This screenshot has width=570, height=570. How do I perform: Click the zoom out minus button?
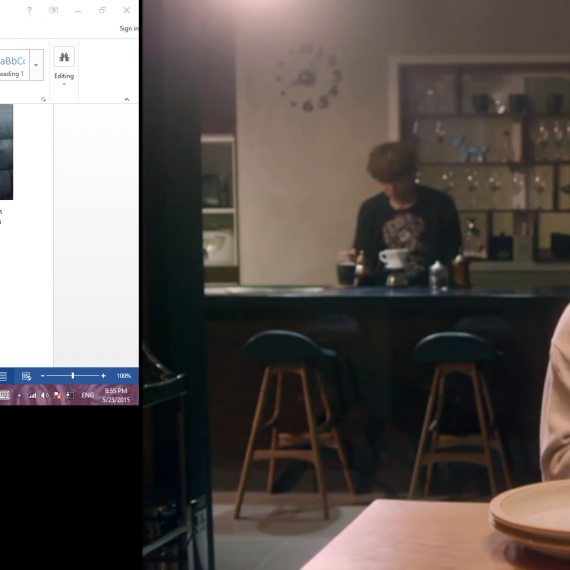[x=43, y=376]
